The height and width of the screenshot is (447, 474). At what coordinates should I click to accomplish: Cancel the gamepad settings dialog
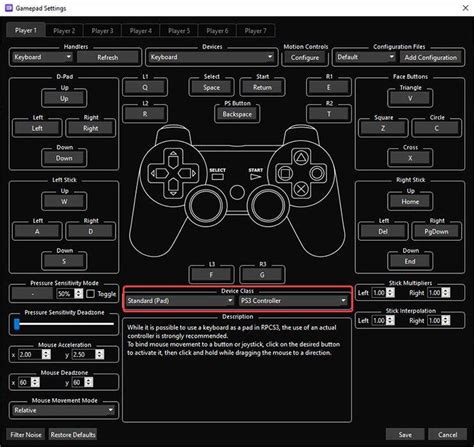(447, 435)
